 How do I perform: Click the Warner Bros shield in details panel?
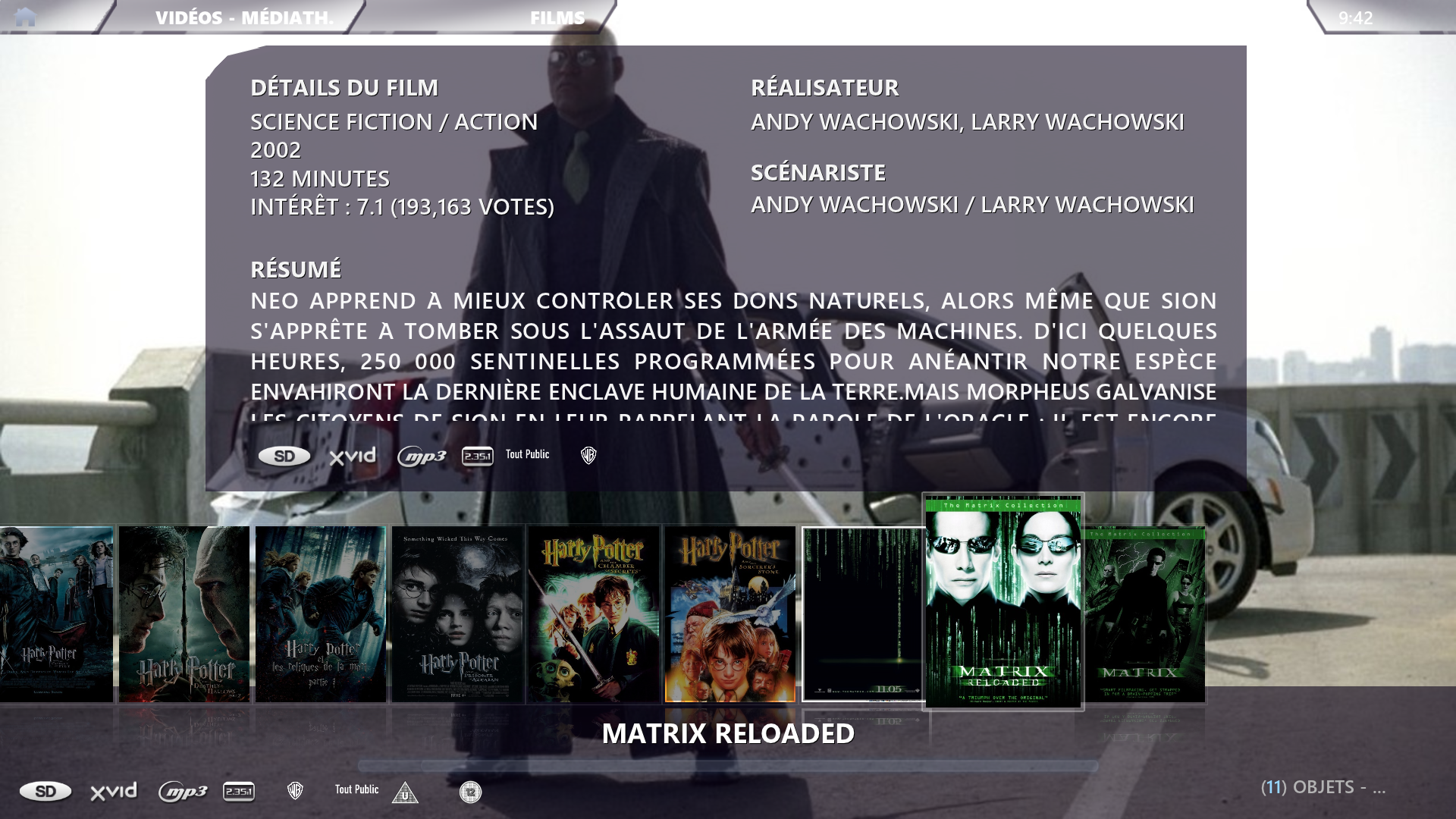click(588, 455)
